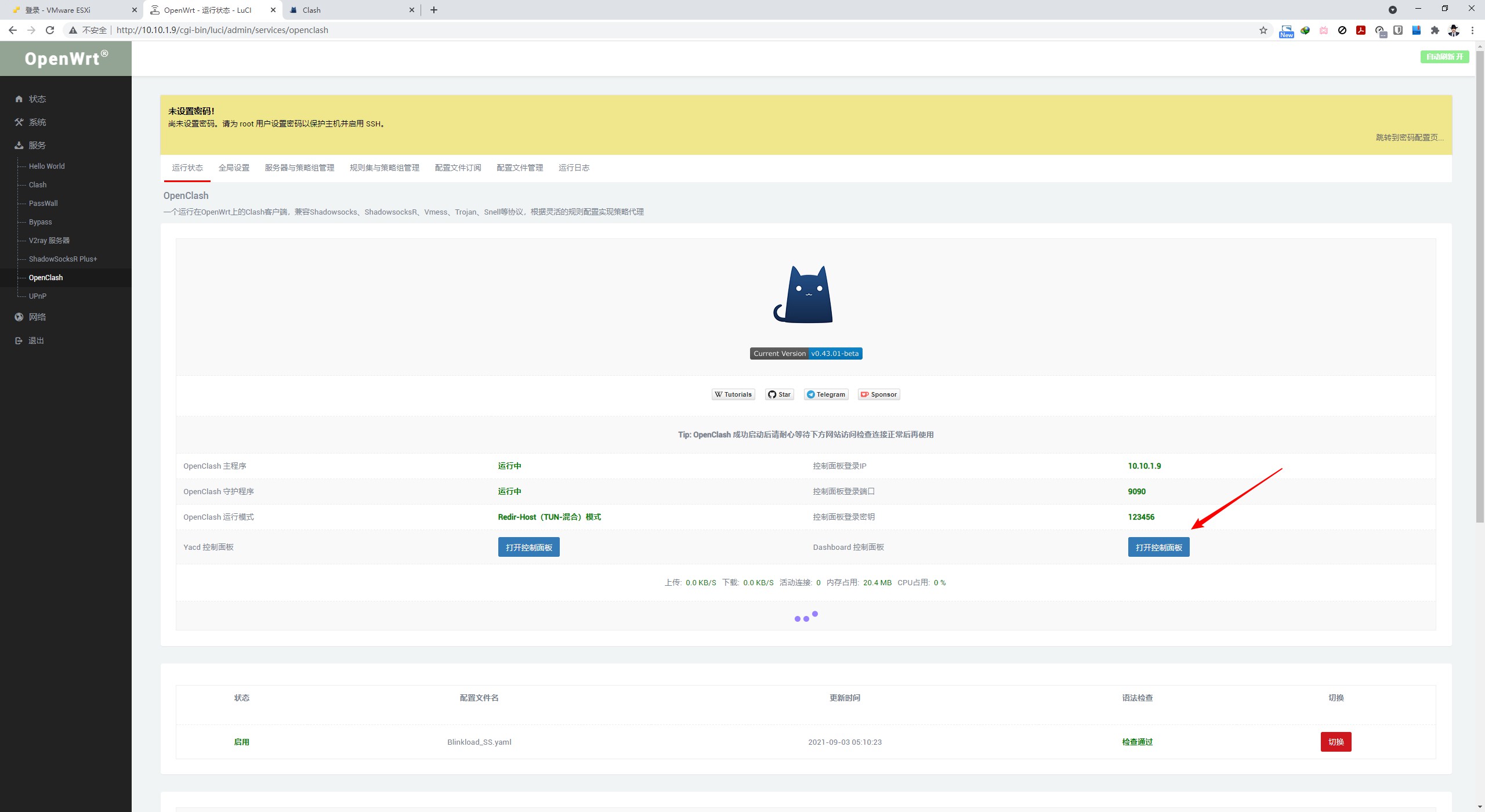Bookmark this page with star icon

coord(1263,30)
